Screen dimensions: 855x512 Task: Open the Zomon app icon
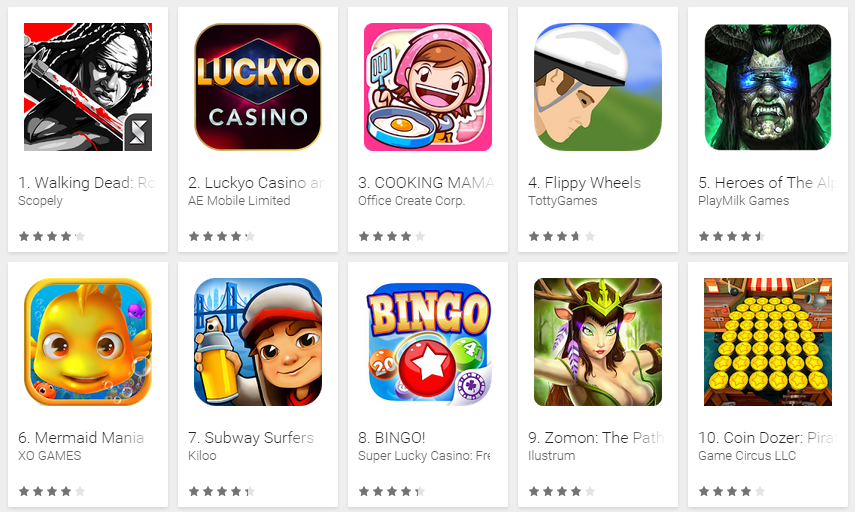click(598, 342)
